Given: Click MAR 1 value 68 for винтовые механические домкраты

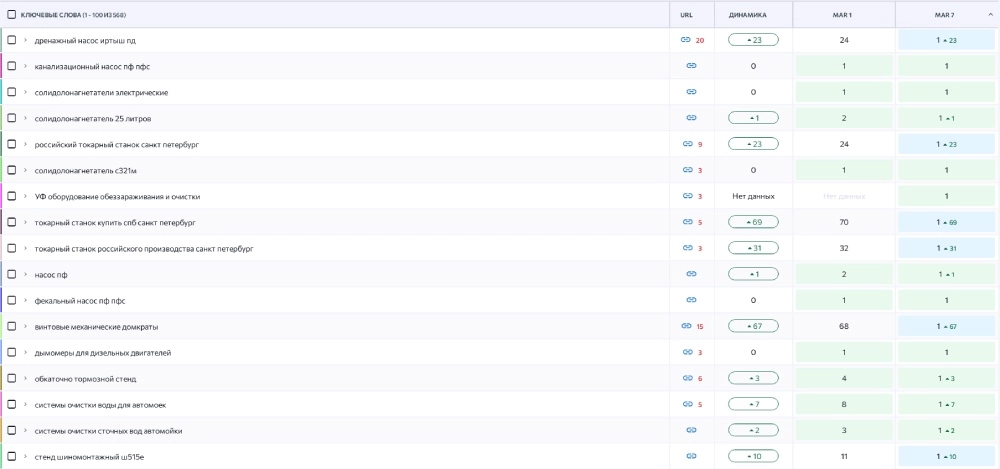Looking at the screenshot, I should pyautogui.click(x=844, y=326).
